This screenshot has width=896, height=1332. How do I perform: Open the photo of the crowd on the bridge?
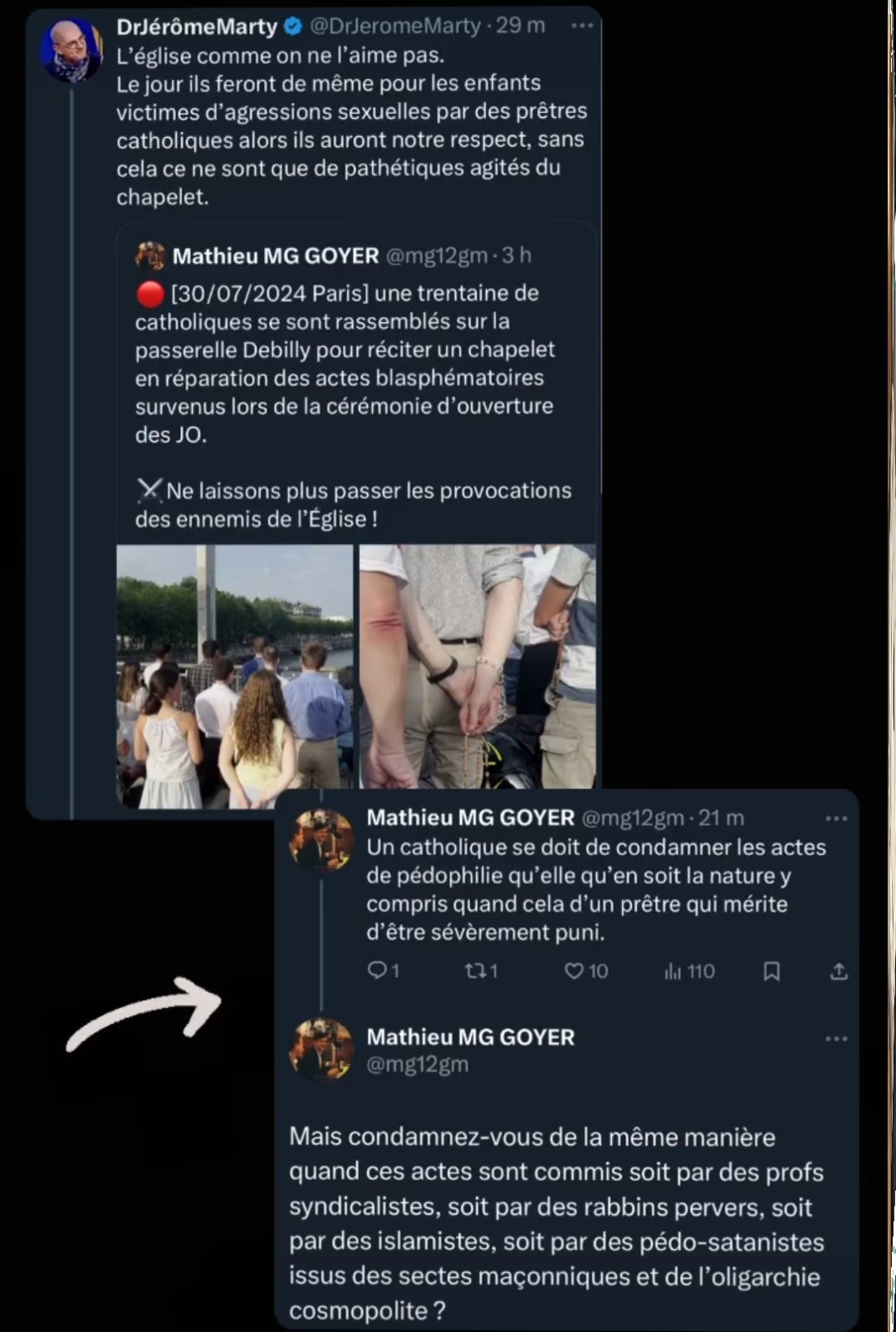[235, 676]
